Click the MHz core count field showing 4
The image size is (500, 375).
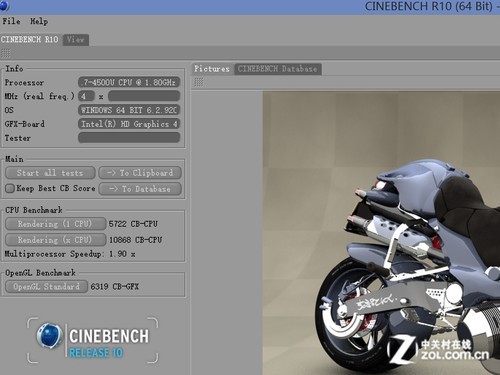click(86, 96)
